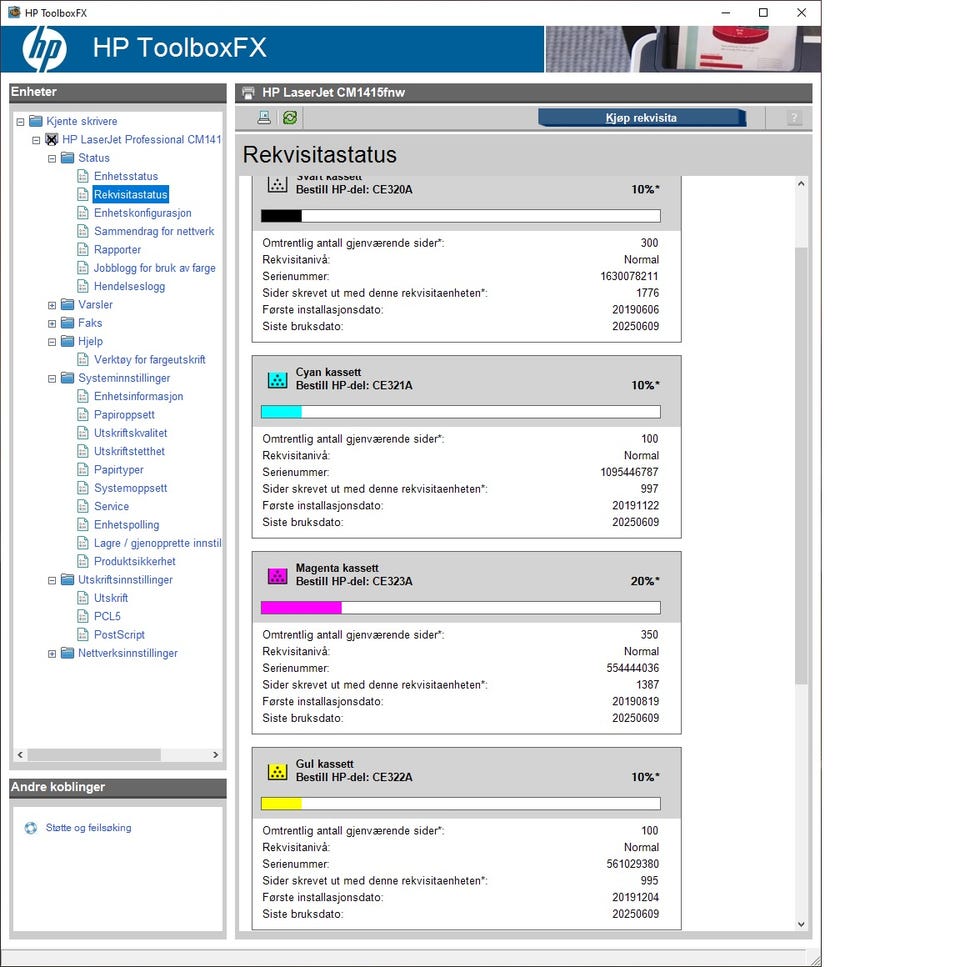
Task: Click the Hjelp folder icon
Action: (x=68, y=341)
